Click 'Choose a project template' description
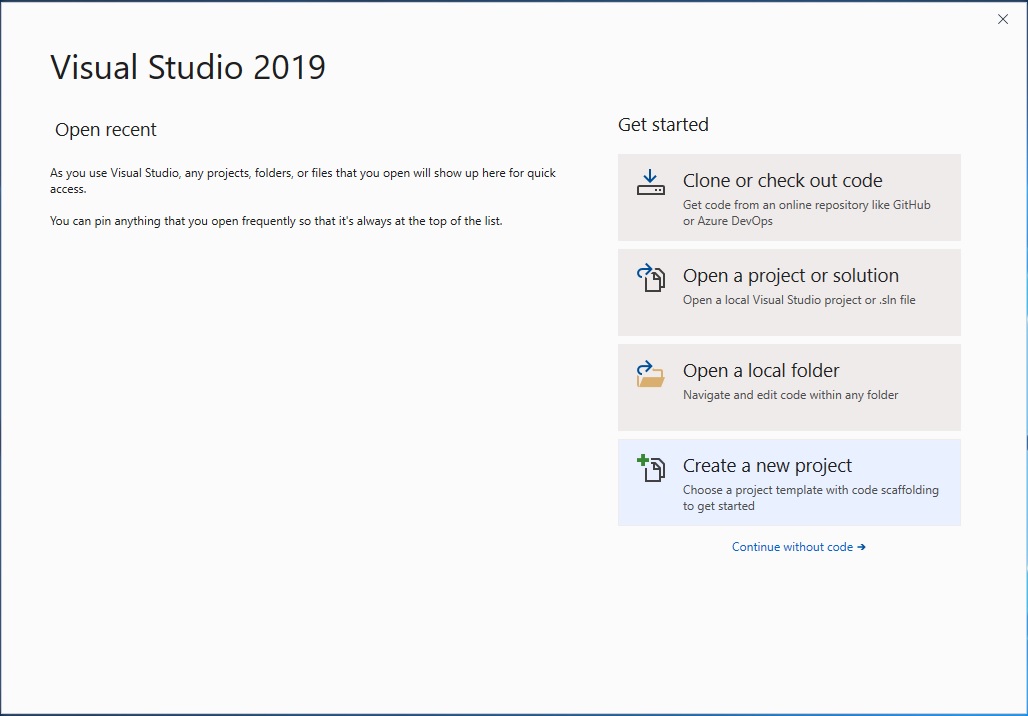The height and width of the screenshot is (716, 1028). point(810,498)
